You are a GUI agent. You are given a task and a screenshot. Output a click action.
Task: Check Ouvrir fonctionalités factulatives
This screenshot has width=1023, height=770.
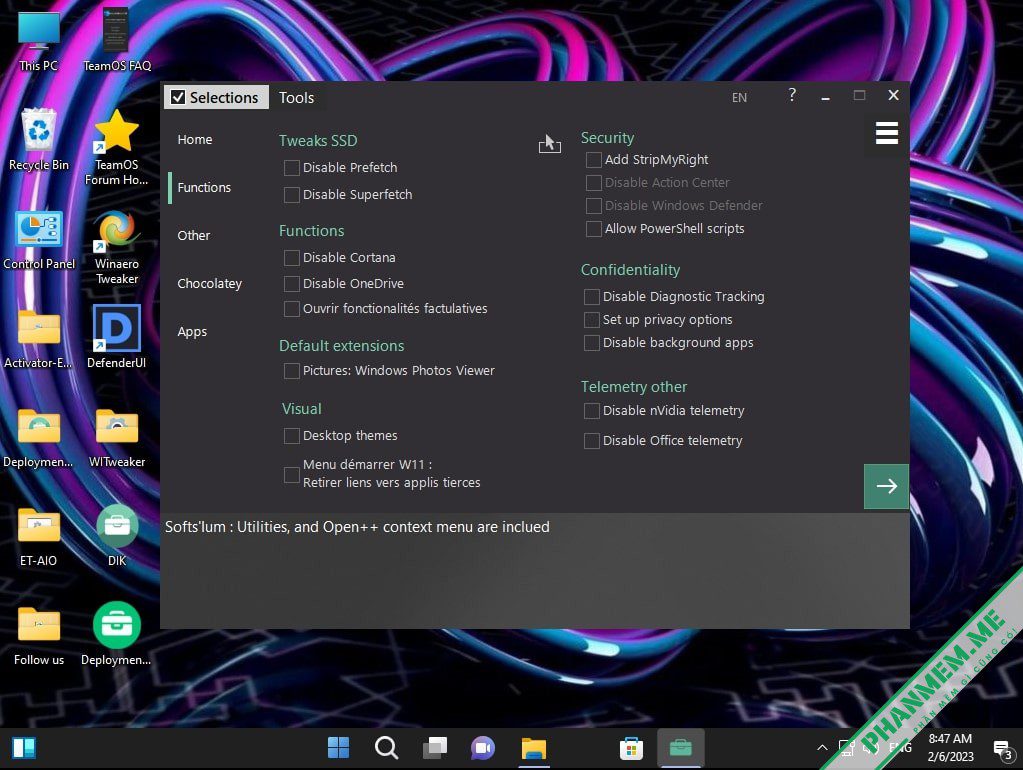[292, 309]
